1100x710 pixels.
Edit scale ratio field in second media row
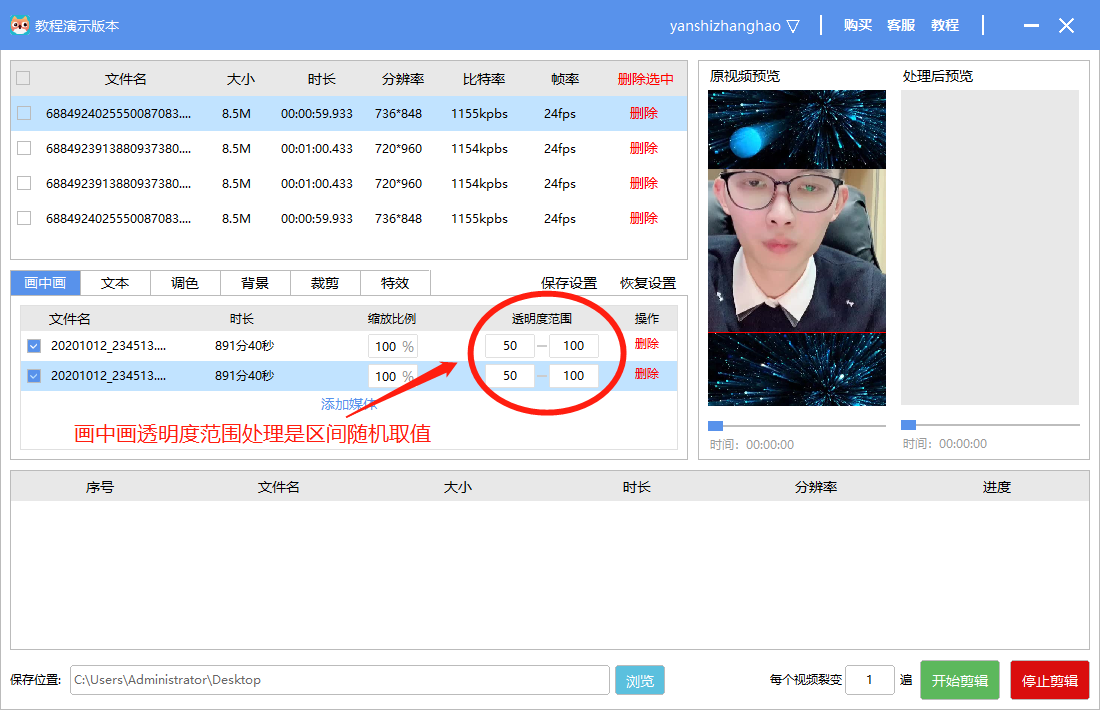point(392,376)
